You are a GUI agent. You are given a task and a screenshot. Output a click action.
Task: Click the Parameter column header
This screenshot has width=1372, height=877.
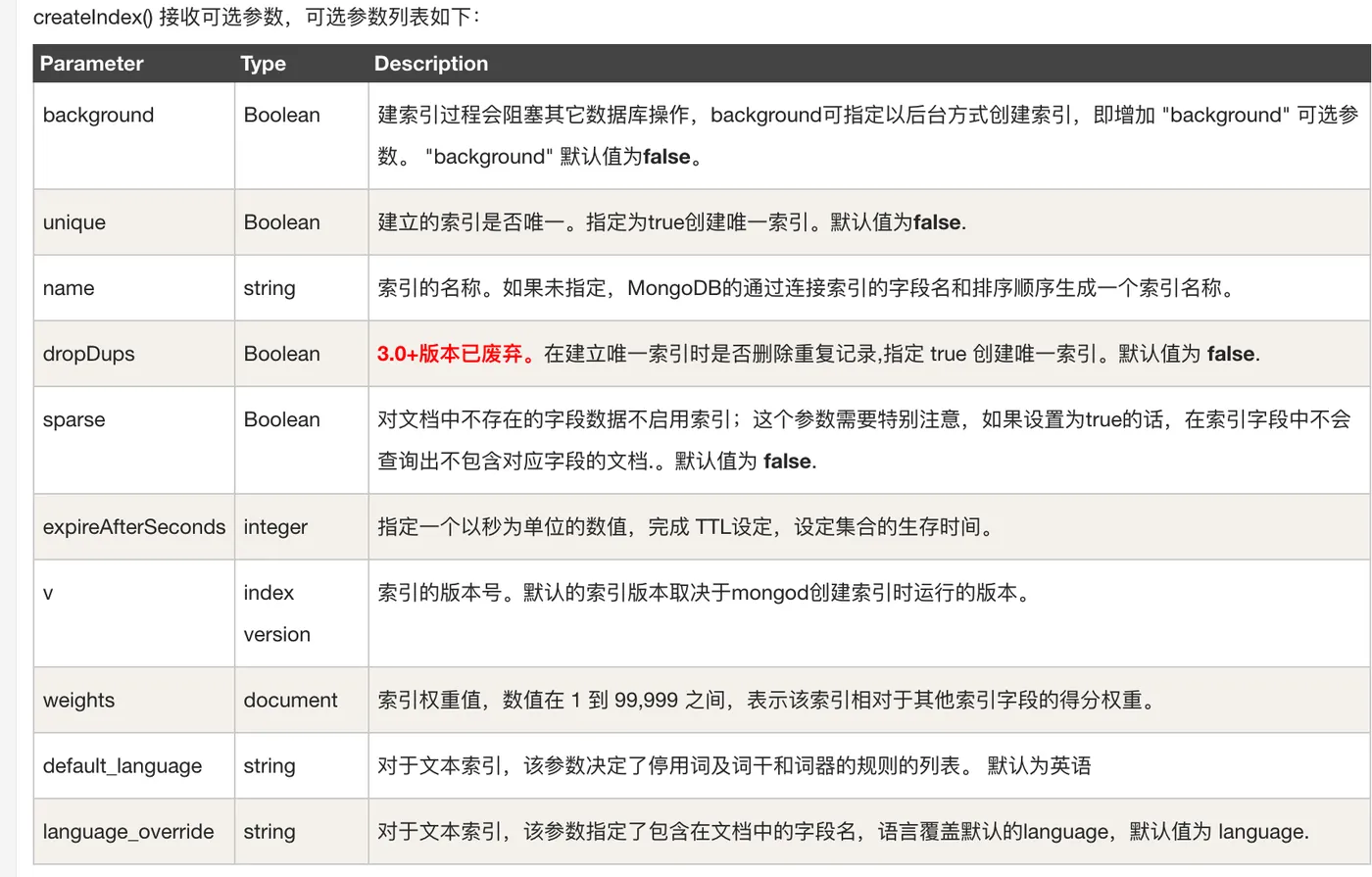(92, 64)
